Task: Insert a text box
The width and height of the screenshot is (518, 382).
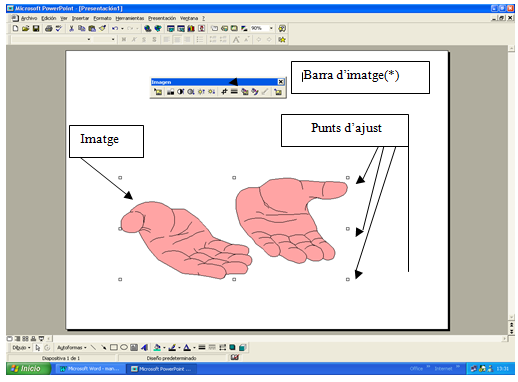Action: (134, 348)
